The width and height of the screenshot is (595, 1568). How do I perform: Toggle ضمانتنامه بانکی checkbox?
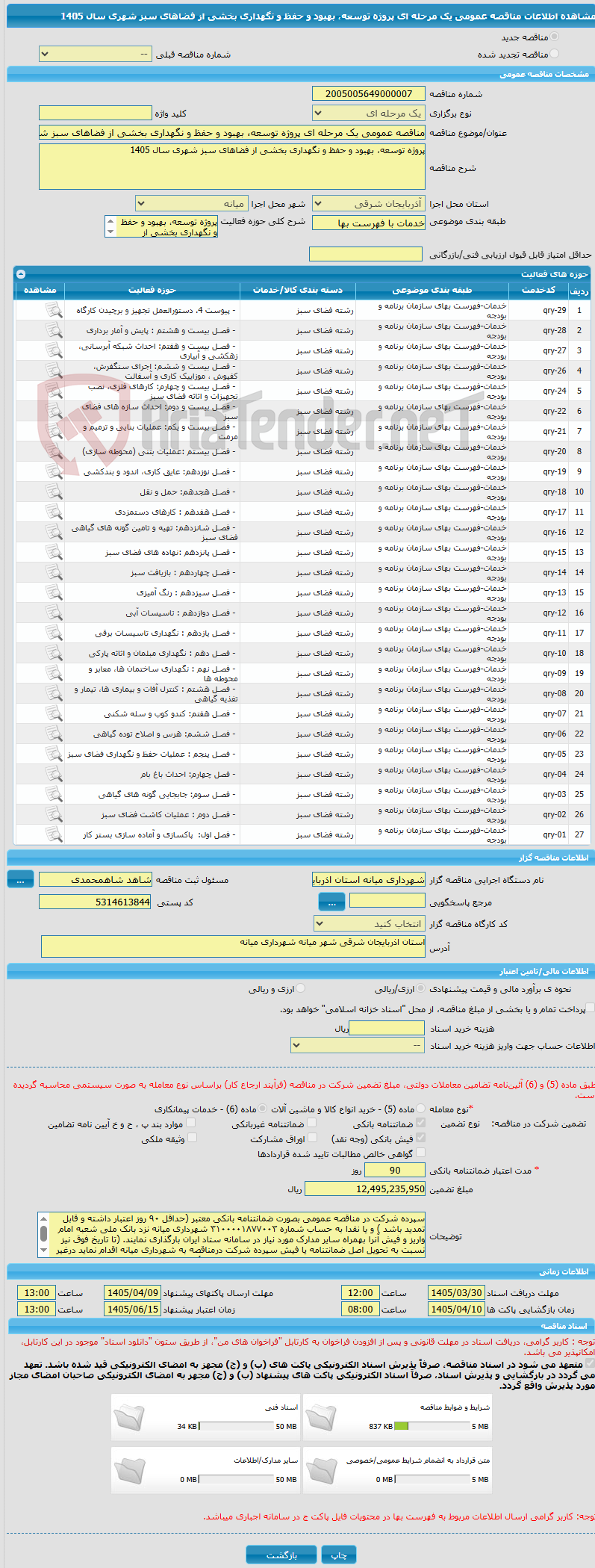pos(421,1123)
